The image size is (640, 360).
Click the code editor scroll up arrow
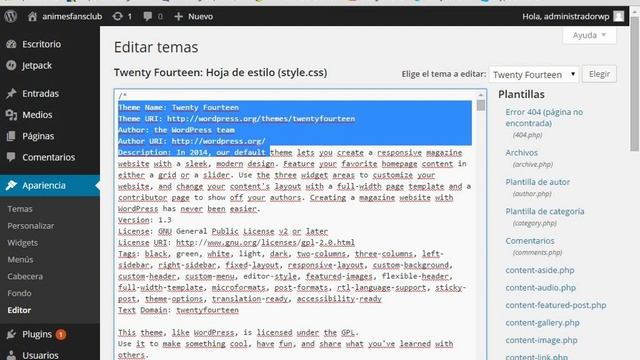481,95
